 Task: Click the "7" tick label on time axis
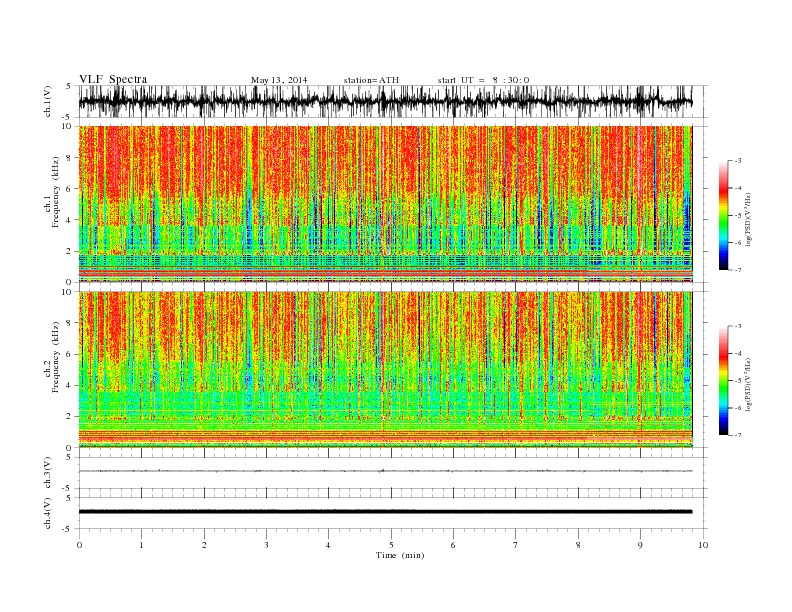click(516, 545)
